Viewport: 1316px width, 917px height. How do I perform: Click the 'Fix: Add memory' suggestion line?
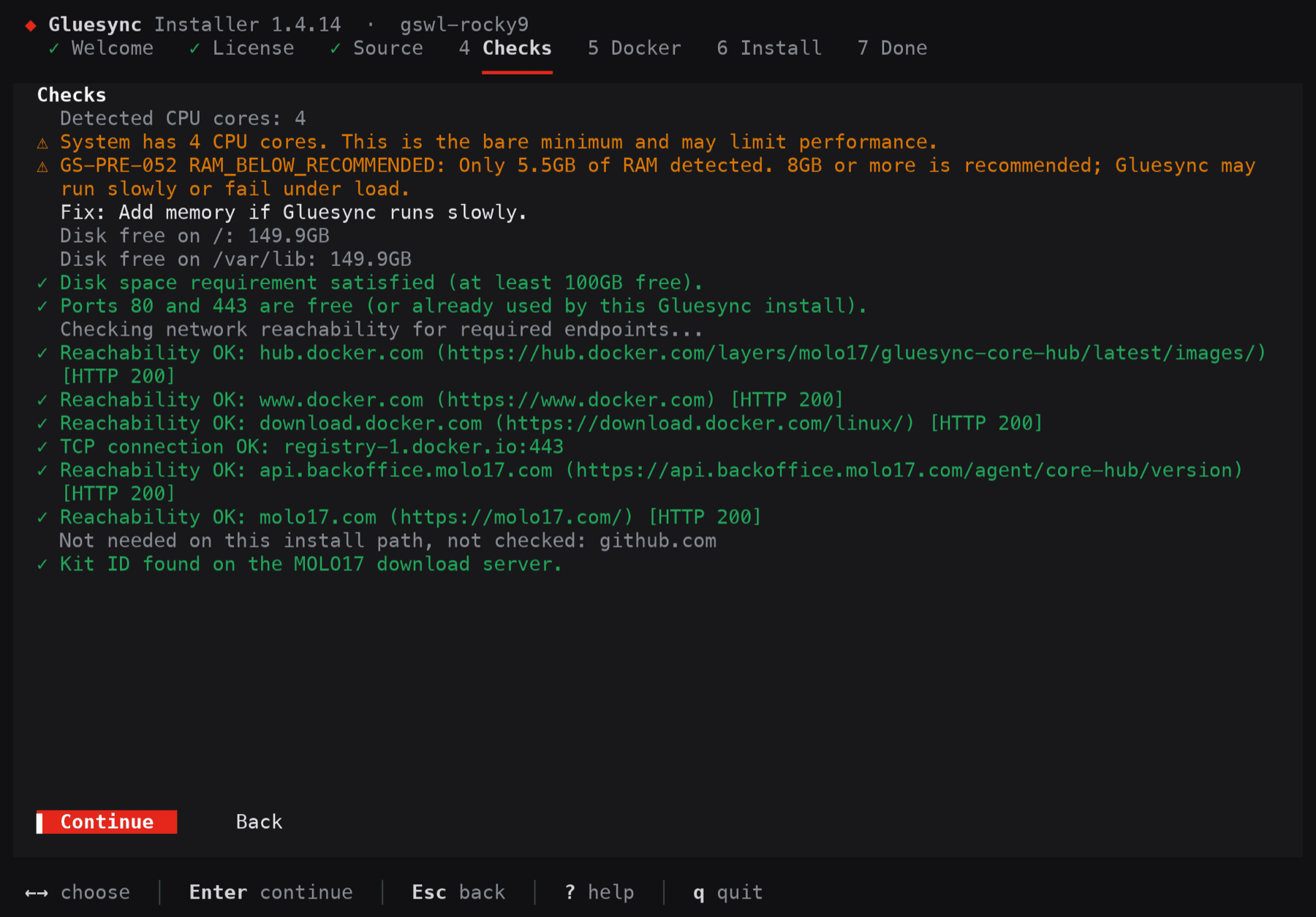point(293,213)
